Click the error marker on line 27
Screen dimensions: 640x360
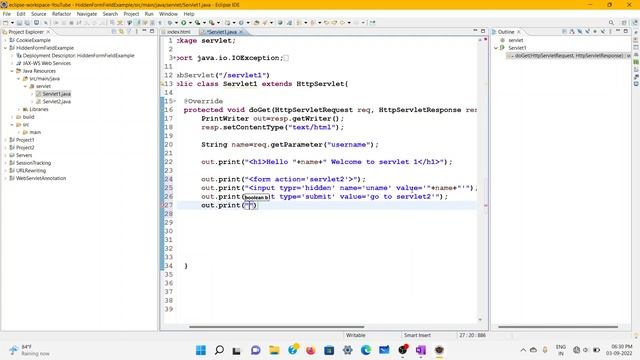(163, 205)
